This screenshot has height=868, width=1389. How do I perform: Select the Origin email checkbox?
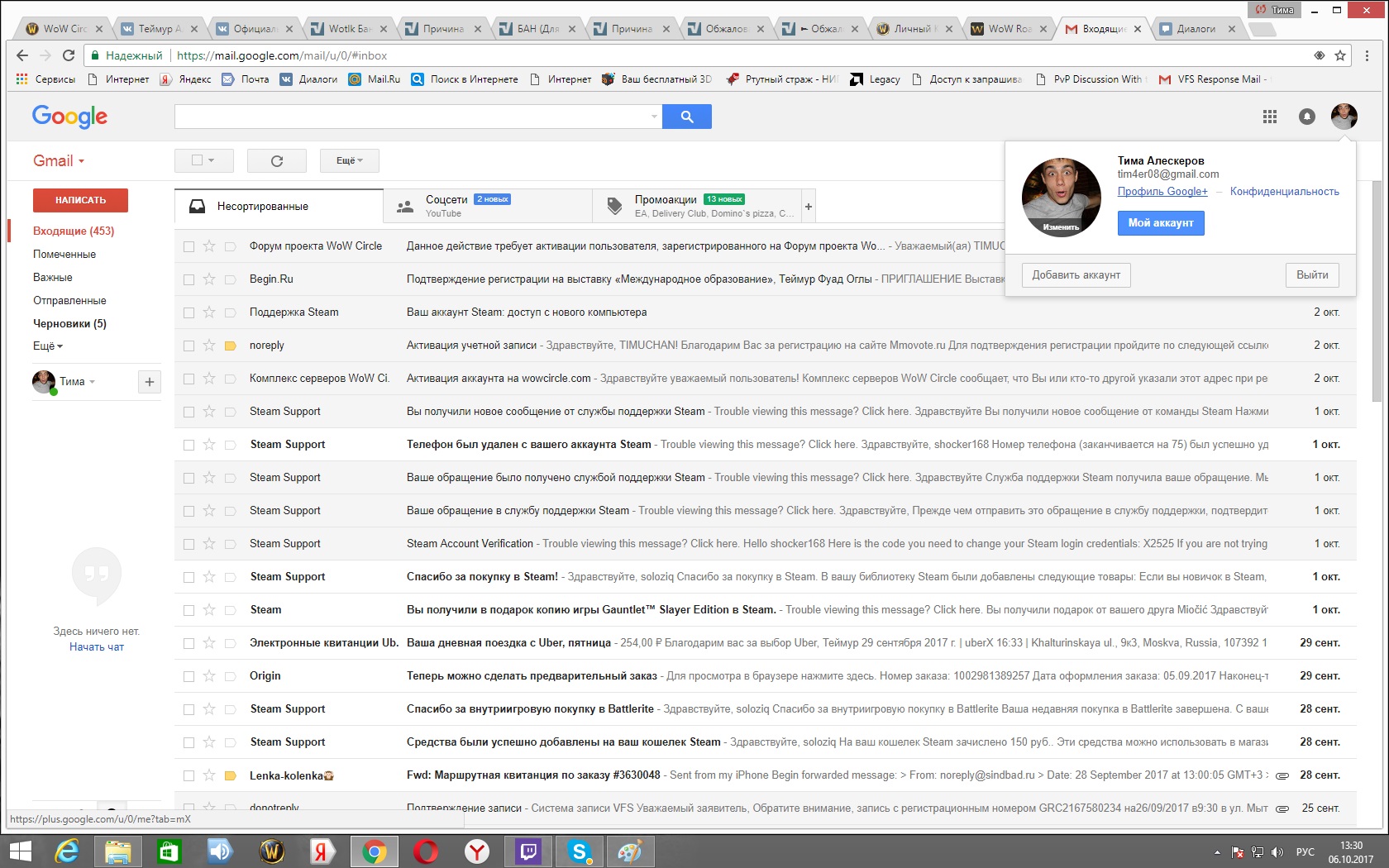(189, 676)
